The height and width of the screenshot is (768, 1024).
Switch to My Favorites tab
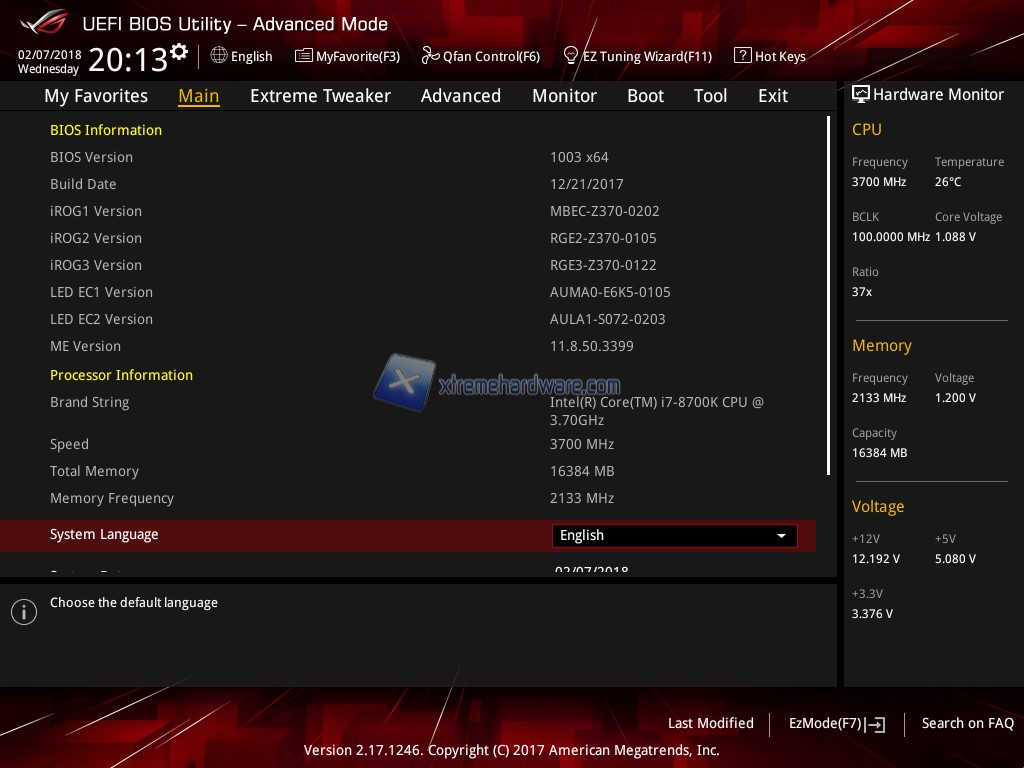(96, 96)
